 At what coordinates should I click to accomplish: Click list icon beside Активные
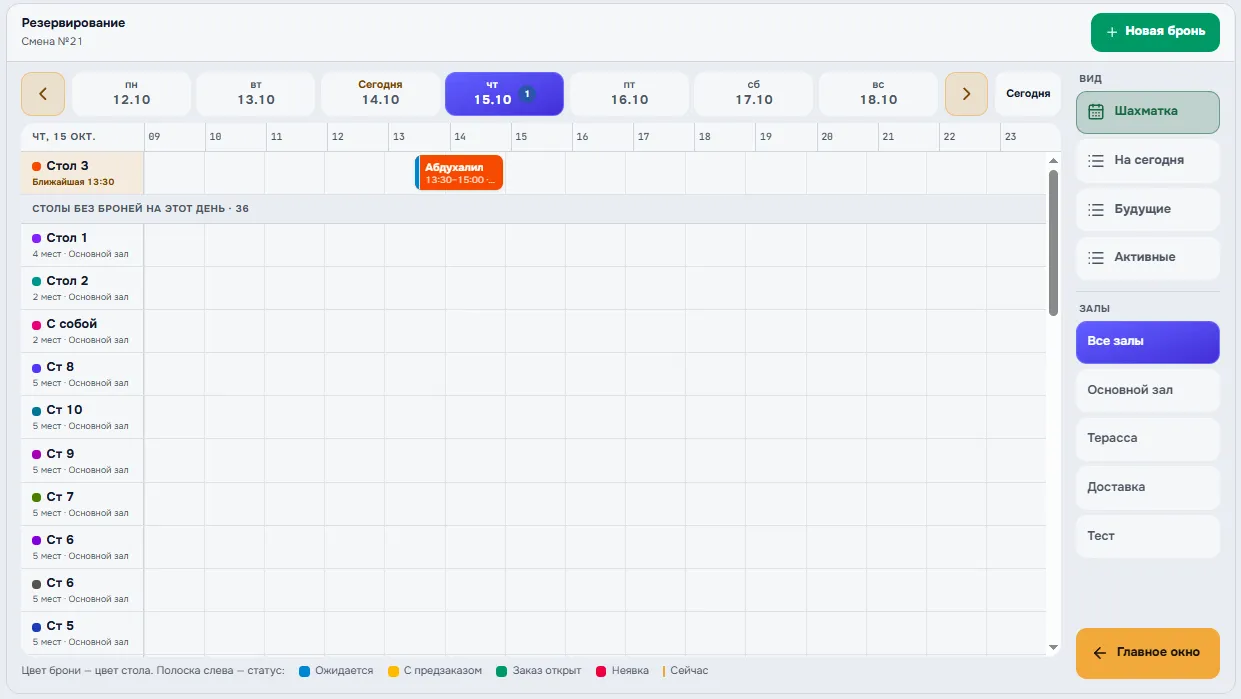coord(1096,257)
